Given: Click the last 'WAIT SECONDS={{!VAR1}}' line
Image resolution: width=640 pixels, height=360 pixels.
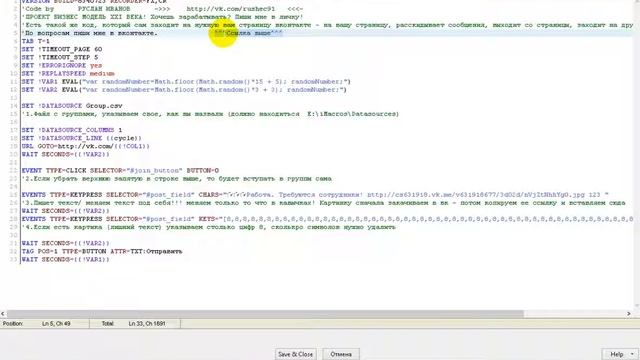Looking at the screenshot, I should (66, 259).
